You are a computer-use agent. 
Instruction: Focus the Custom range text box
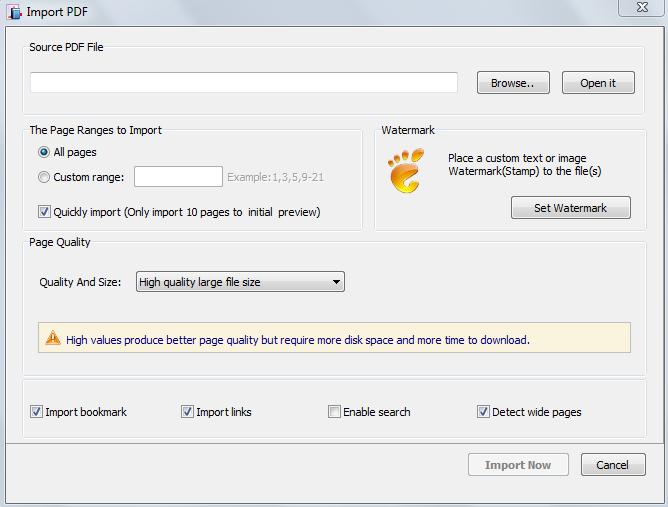point(178,177)
